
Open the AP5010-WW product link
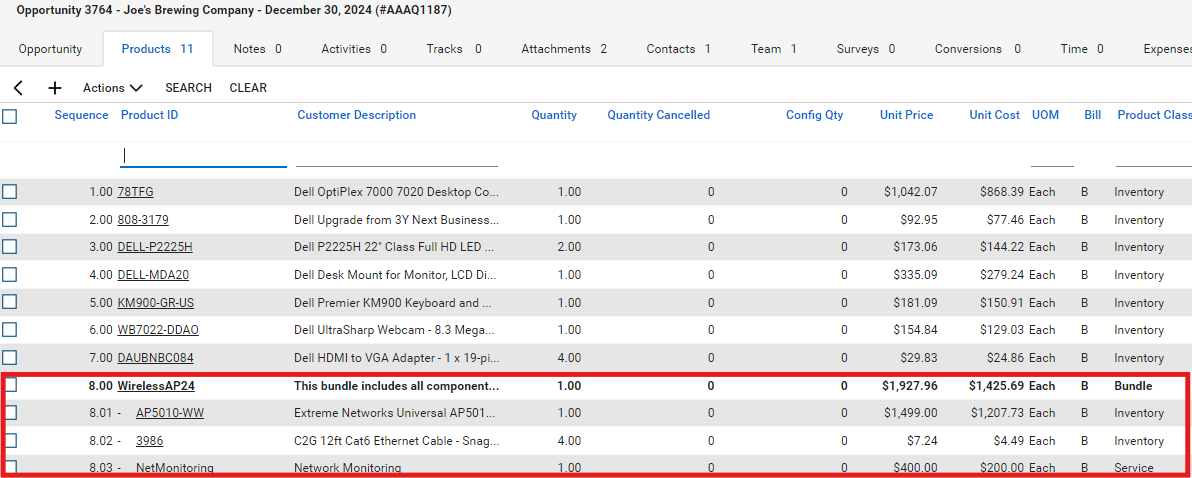pos(169,413)
